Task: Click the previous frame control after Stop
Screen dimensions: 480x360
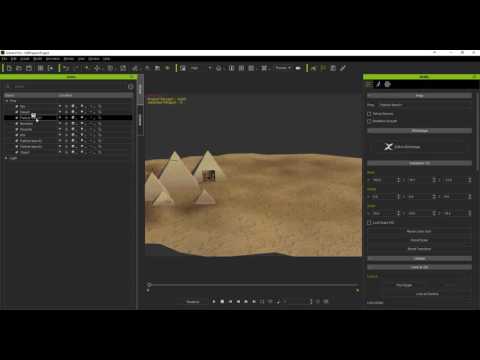Action: pos(230,301)
